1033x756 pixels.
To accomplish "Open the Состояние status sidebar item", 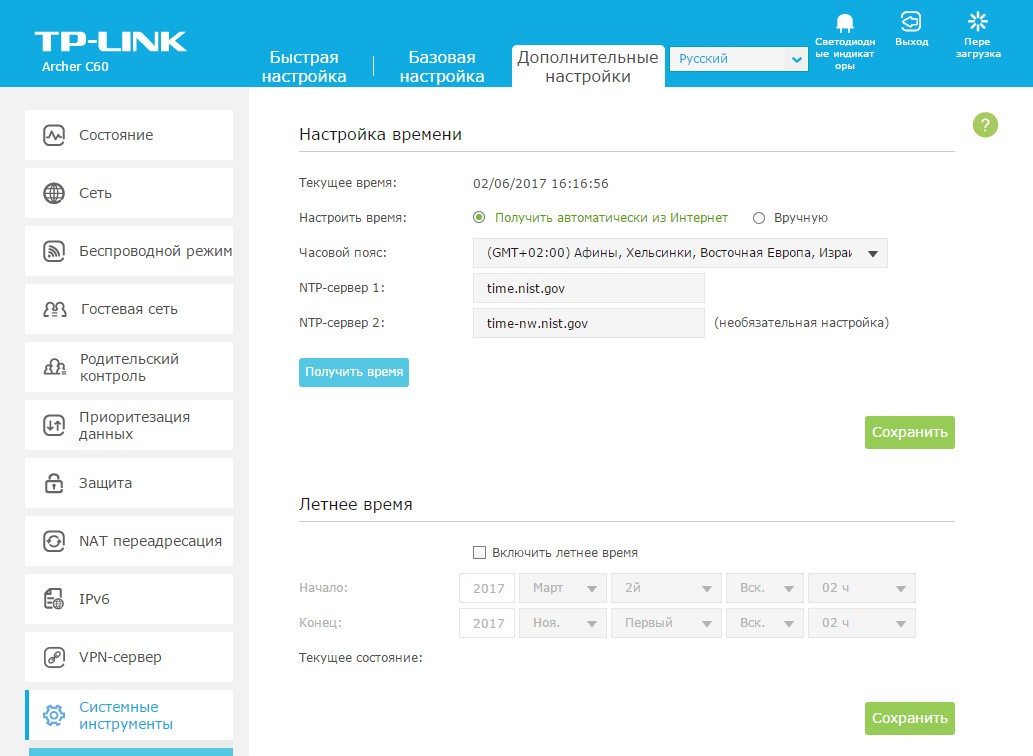I will pyautogui.click(x=129, y=135).
